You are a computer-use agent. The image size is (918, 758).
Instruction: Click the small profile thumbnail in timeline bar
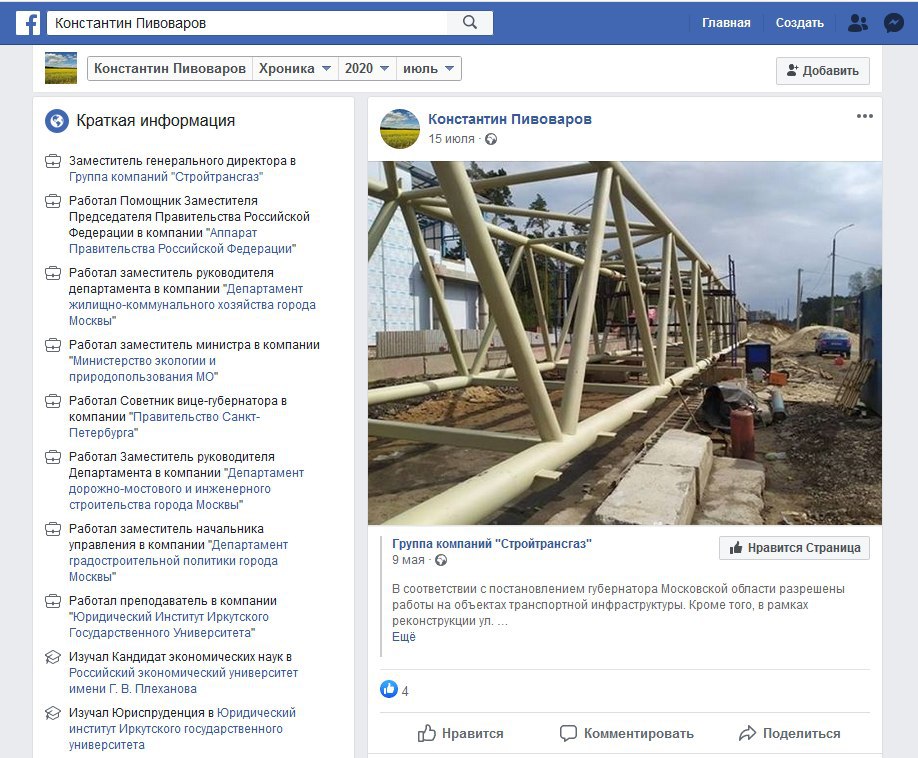(61, 68)
